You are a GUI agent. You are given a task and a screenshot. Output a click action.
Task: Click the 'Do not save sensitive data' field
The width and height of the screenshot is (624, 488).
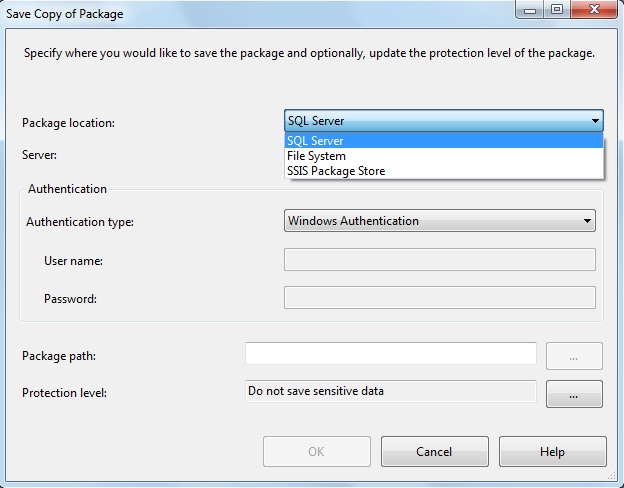click(x=390, y=391)
